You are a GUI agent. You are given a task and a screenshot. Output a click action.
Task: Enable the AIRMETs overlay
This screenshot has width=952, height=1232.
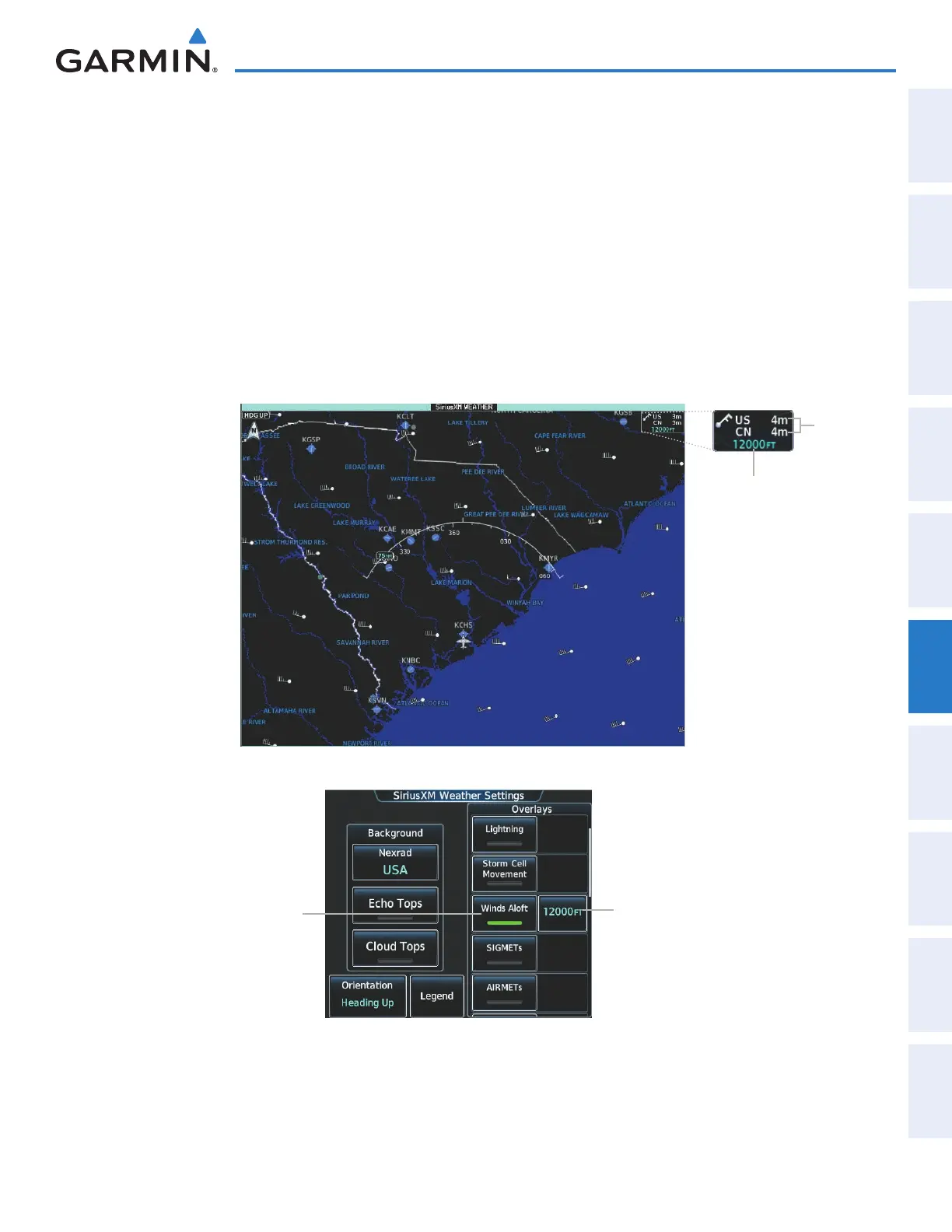coord(504,992)
